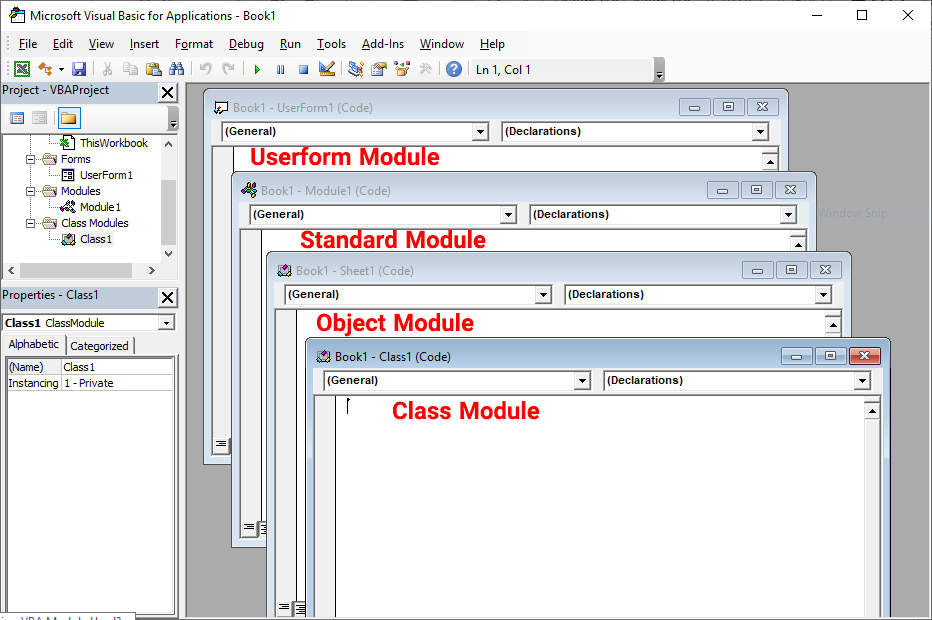
Task: Click scroll-up arrow in Class1 code window
Action: click(872, 411)
